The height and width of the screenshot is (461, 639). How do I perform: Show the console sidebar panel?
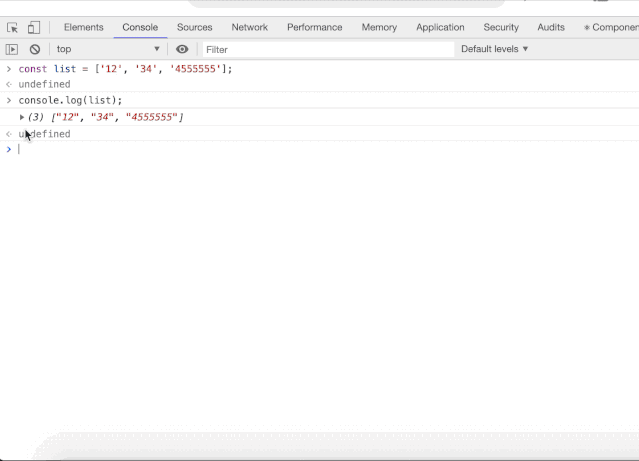pos(12,49)
